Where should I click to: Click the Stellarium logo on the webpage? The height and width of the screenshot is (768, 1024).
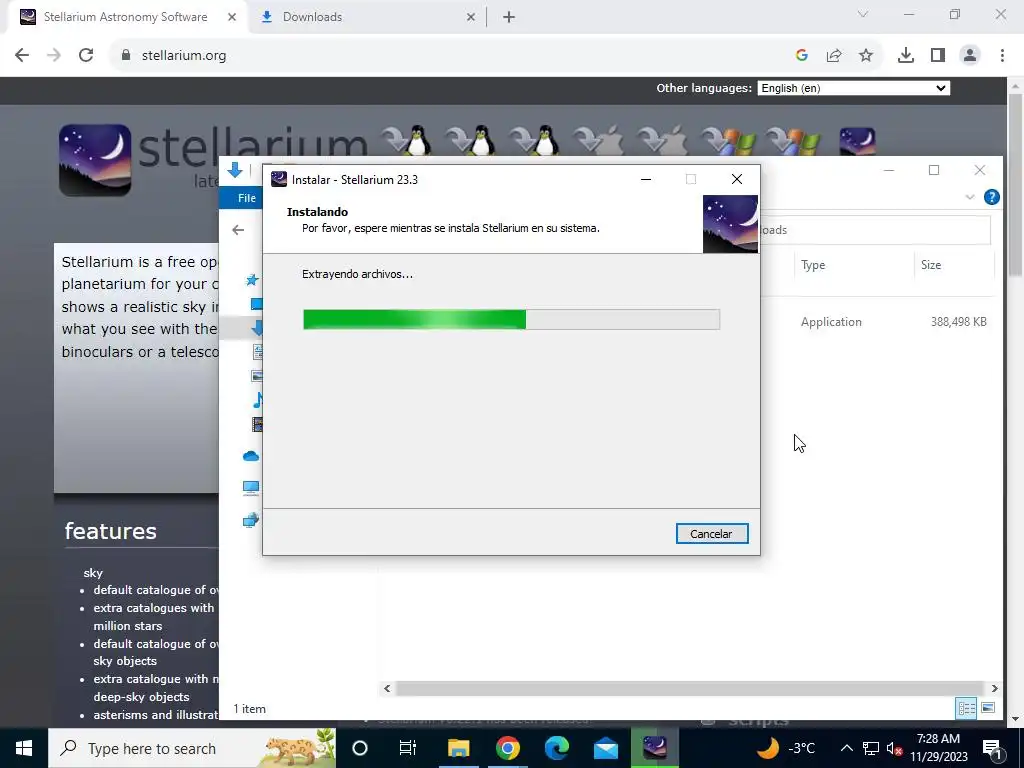95,160
